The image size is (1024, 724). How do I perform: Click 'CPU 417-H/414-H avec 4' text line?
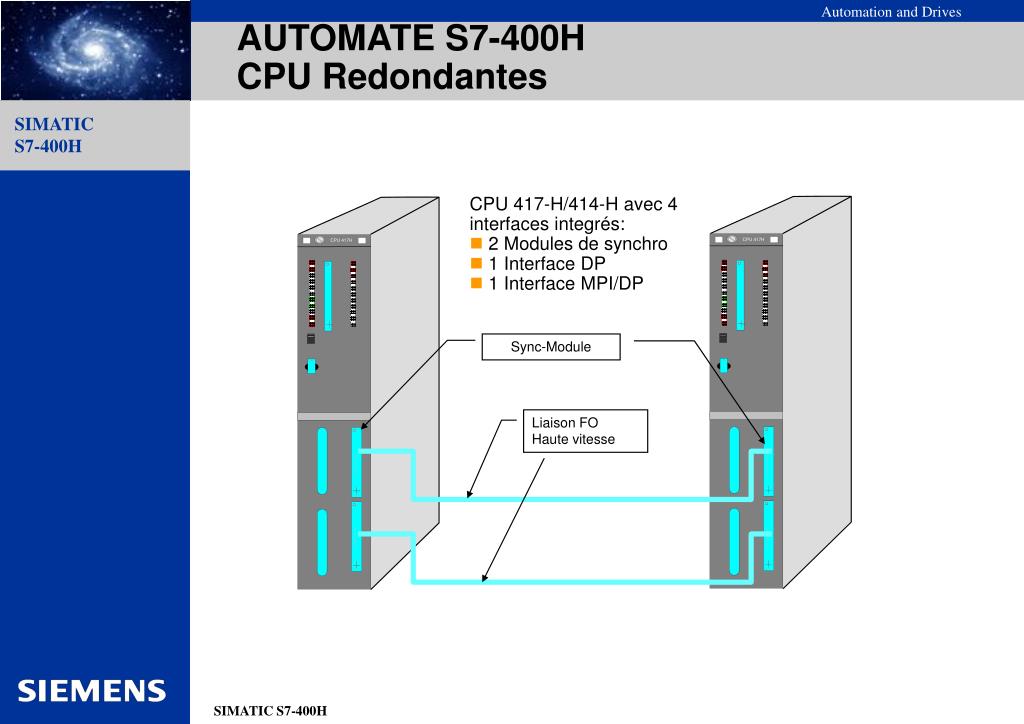pos(573,204)
